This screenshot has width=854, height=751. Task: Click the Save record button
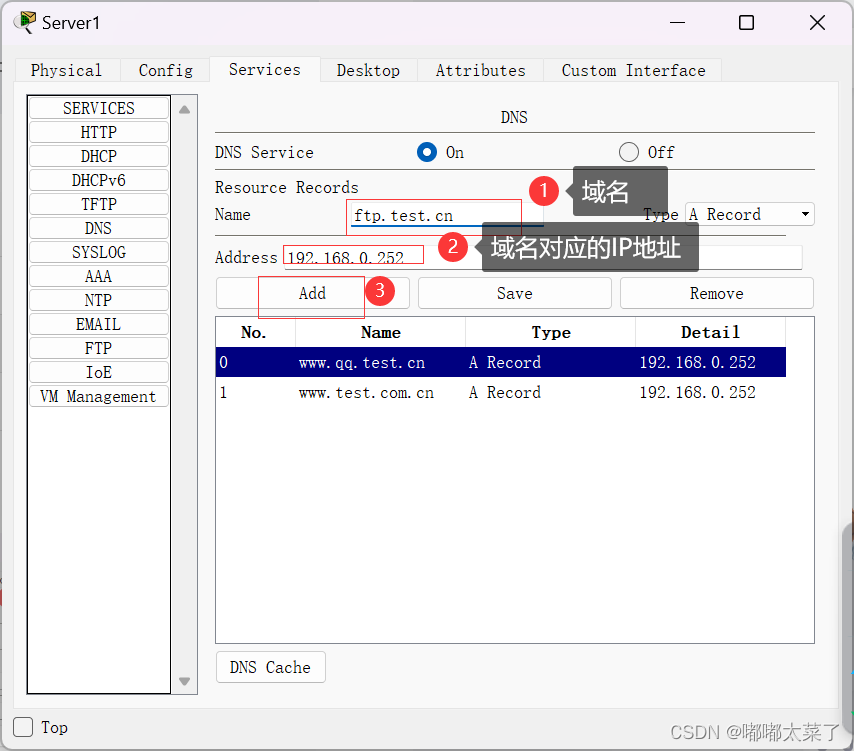[x=515, y=294]
